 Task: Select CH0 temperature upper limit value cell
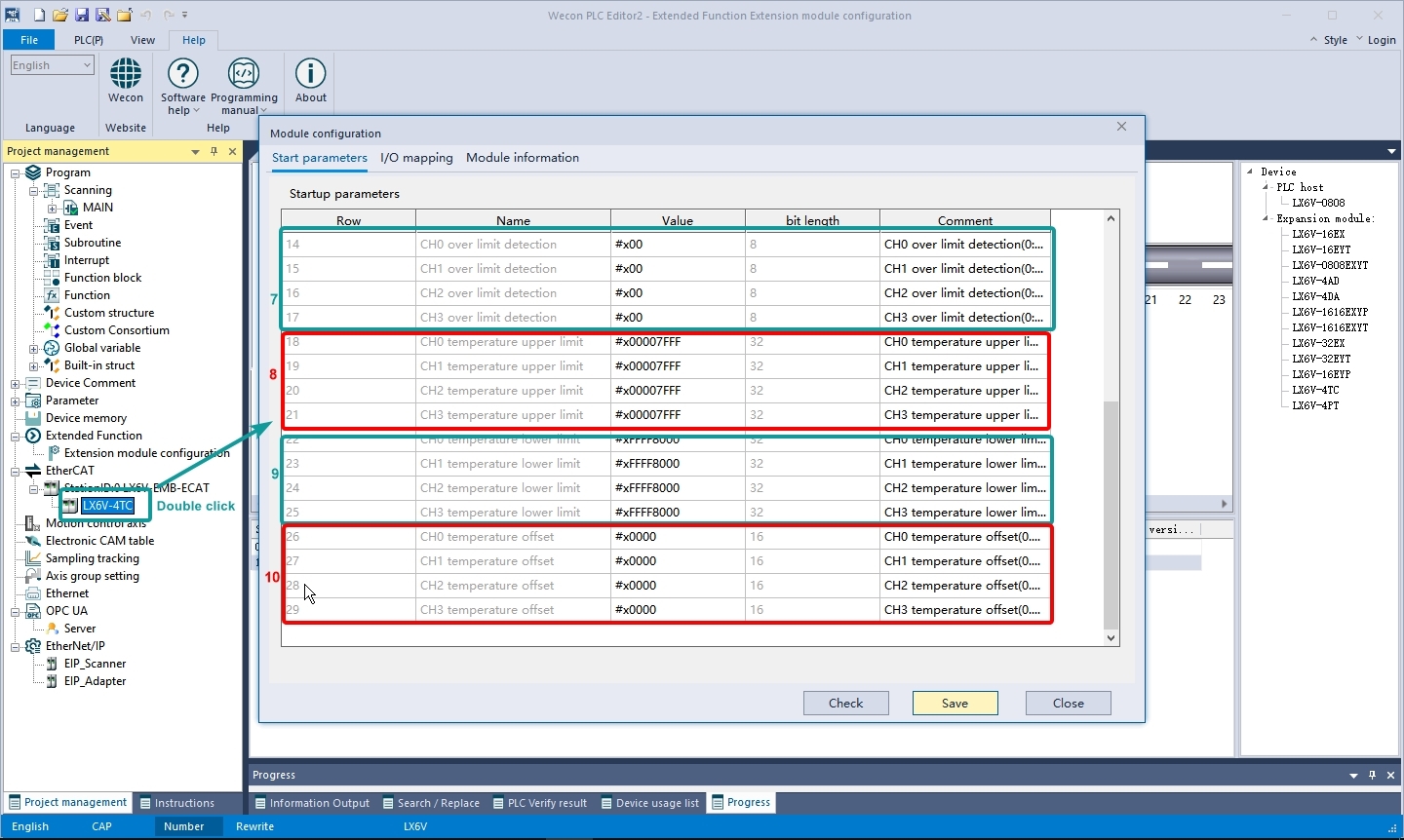point(678,342)
